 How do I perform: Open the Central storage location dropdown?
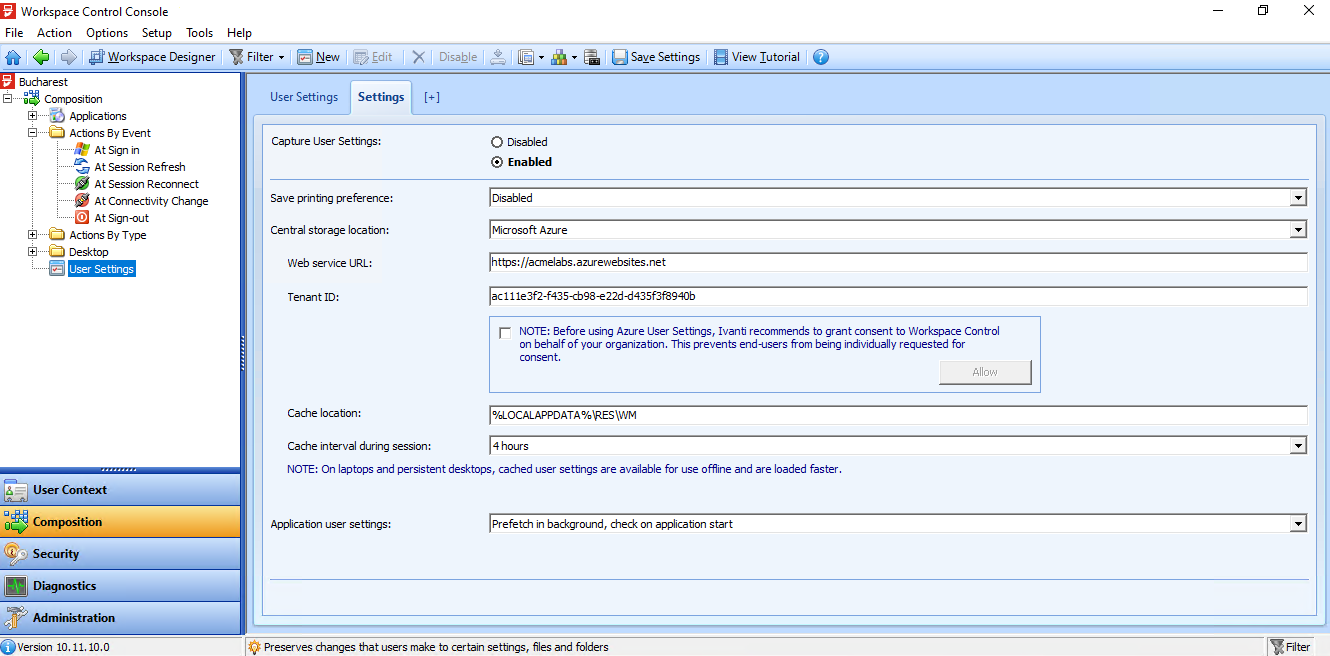click(1297, 229)
